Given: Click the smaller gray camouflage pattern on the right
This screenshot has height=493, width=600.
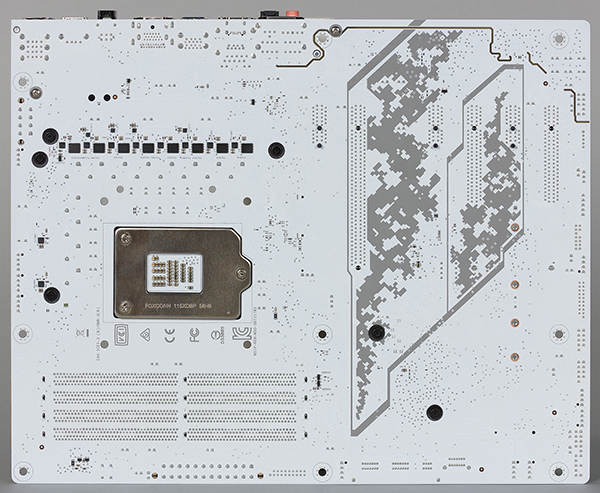Looking at the screenshot, I should [488, 199].
